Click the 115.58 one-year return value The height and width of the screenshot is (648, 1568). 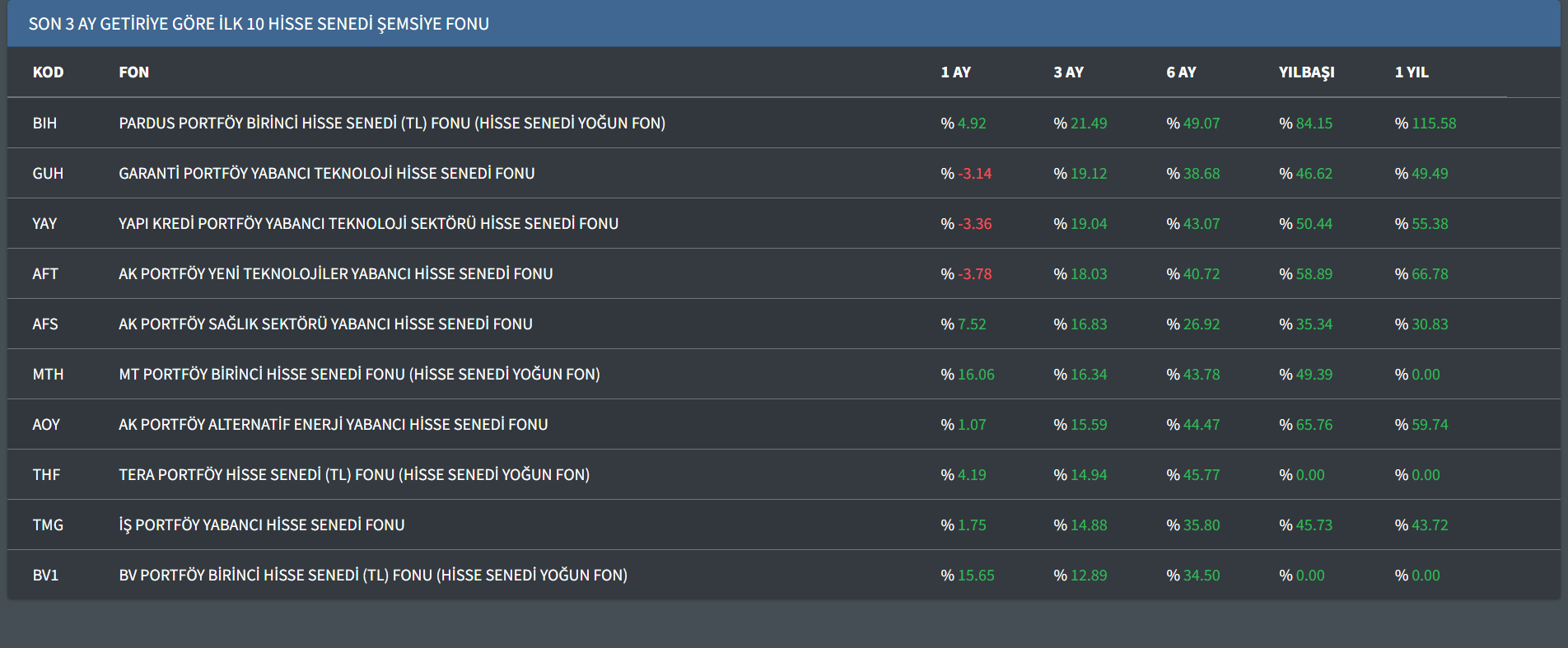(1433, 124)
